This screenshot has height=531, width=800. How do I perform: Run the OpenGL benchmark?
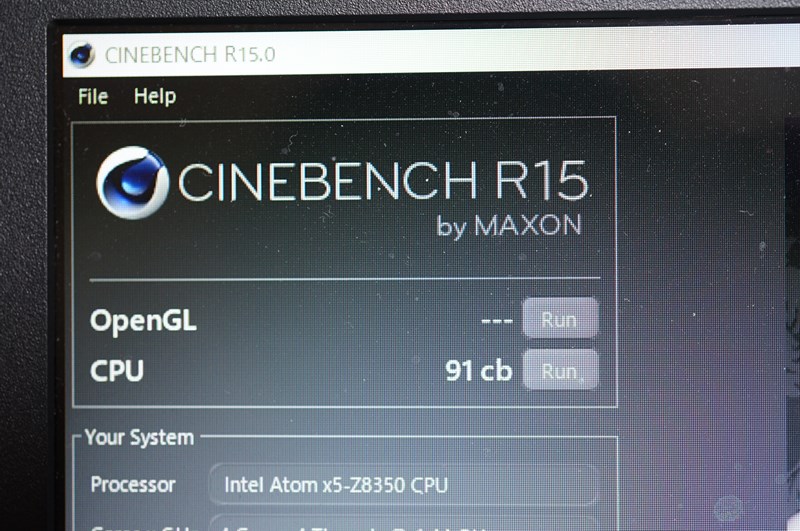tap(560, 319)
